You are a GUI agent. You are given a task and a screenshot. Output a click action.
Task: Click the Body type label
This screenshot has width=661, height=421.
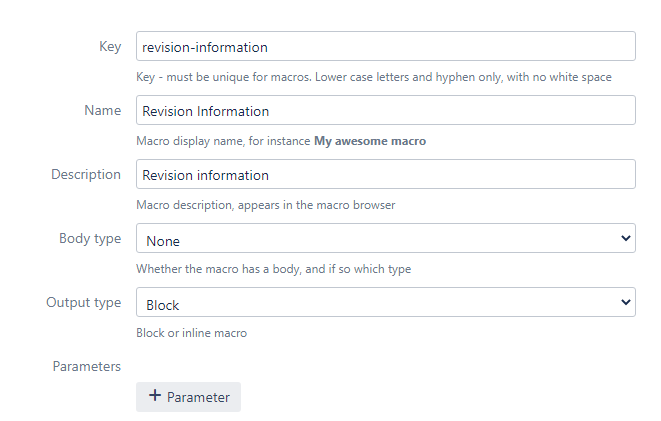90,239
